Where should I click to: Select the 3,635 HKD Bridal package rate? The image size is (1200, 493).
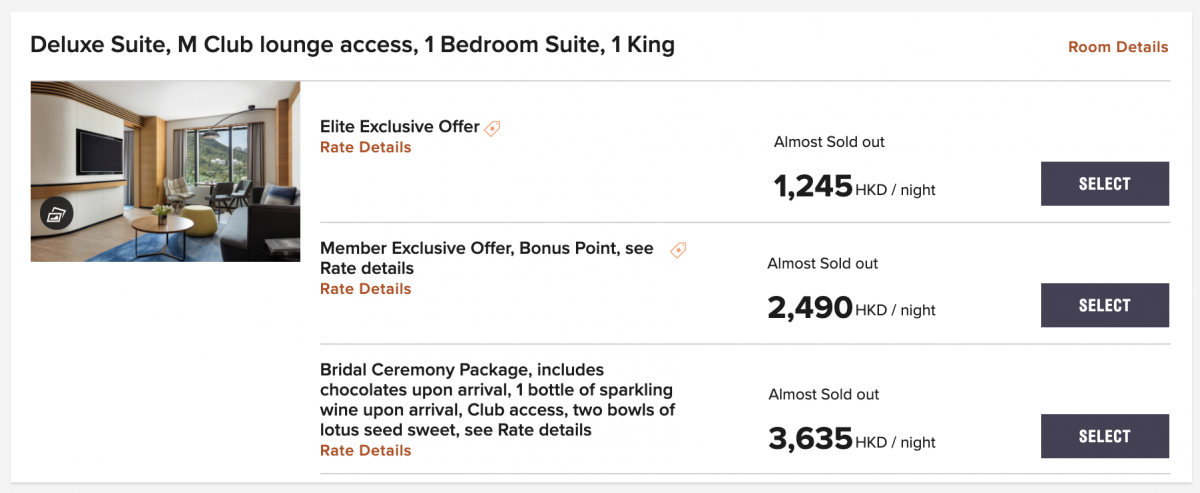coord(1105,436)
